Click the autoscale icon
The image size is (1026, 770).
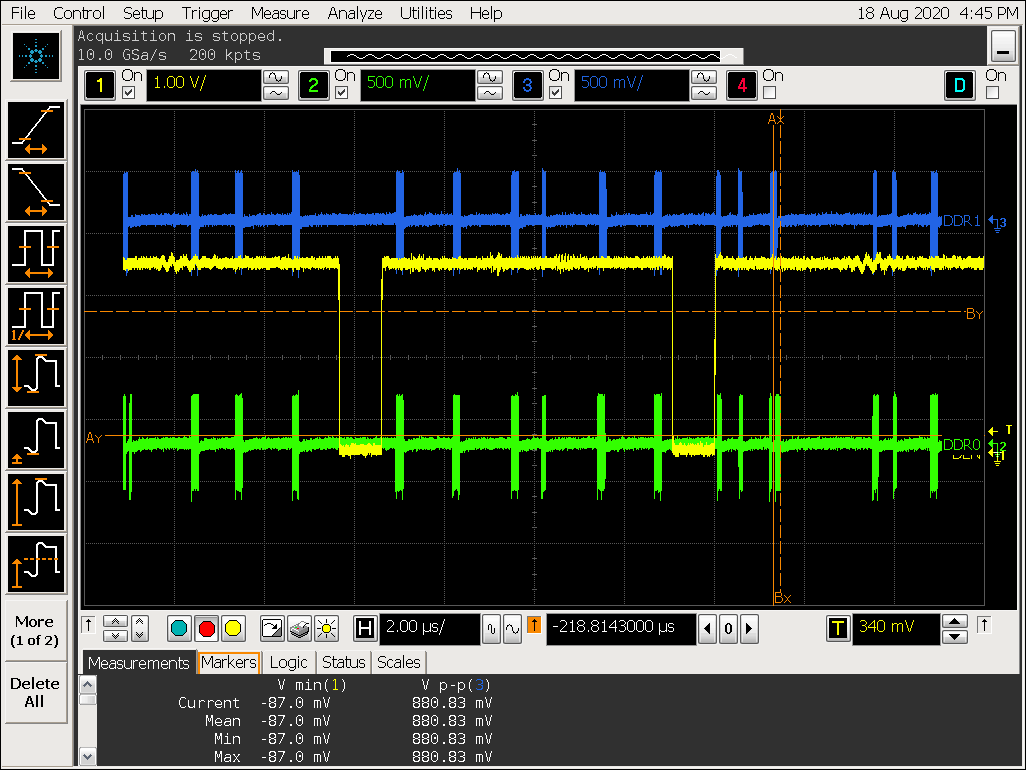click(x=272, y=629)
